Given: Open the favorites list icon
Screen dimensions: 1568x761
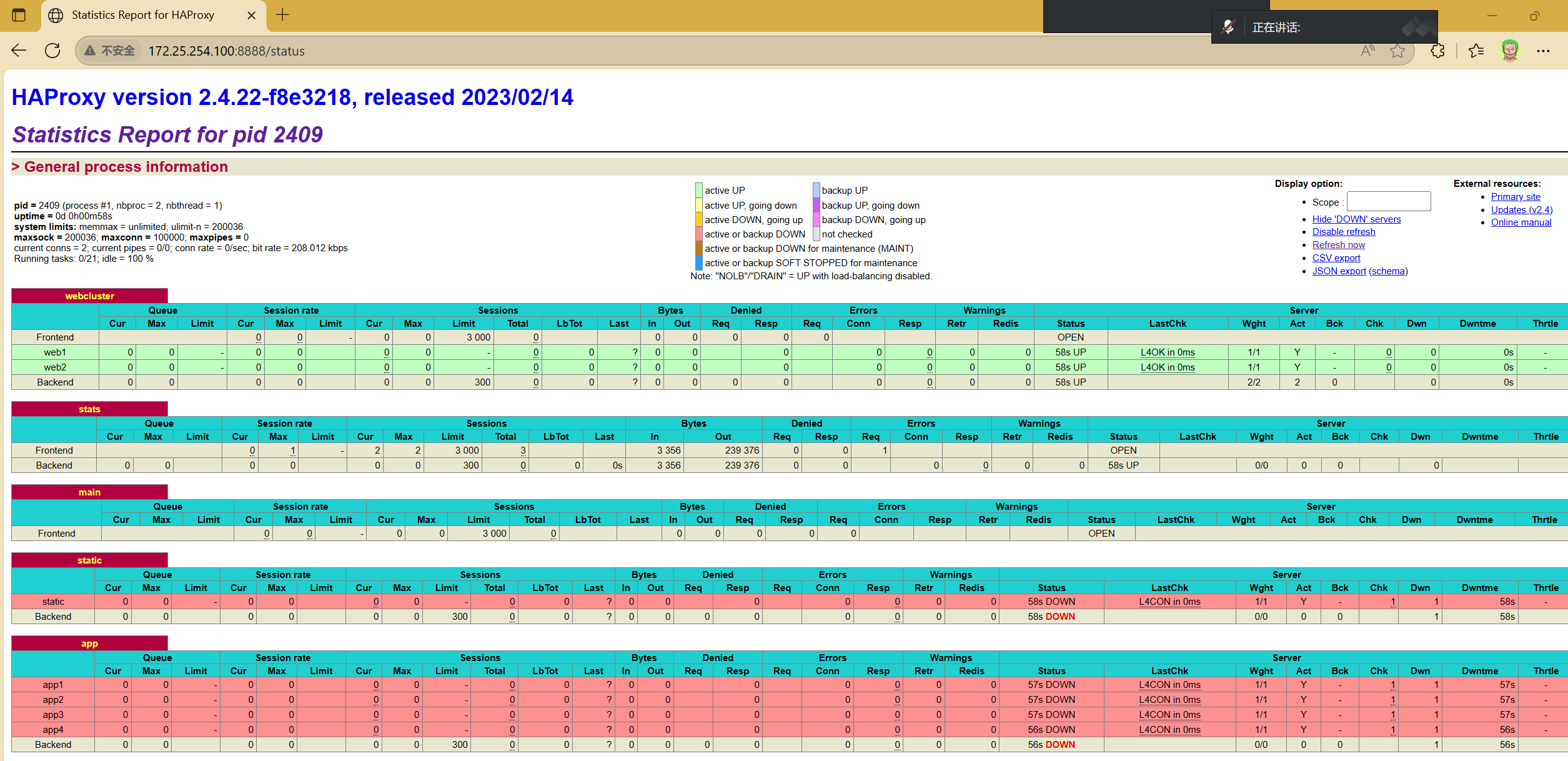Looking at the screenshot, I should pos(1477,51).
